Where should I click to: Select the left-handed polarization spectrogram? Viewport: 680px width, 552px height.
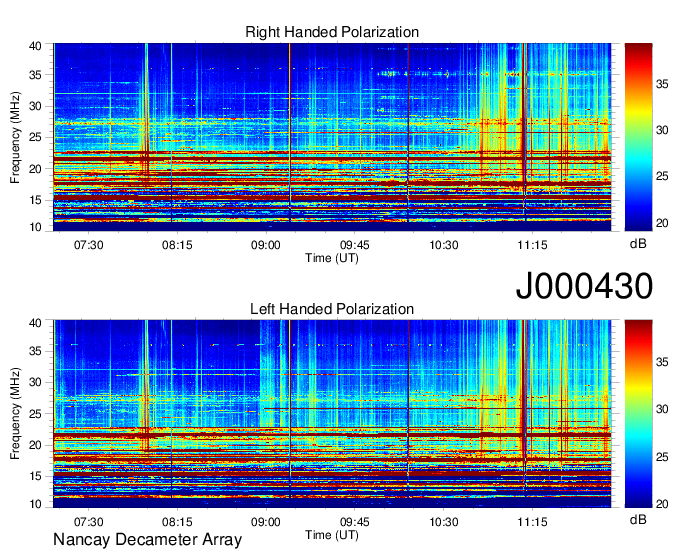[x=332, y=414]
